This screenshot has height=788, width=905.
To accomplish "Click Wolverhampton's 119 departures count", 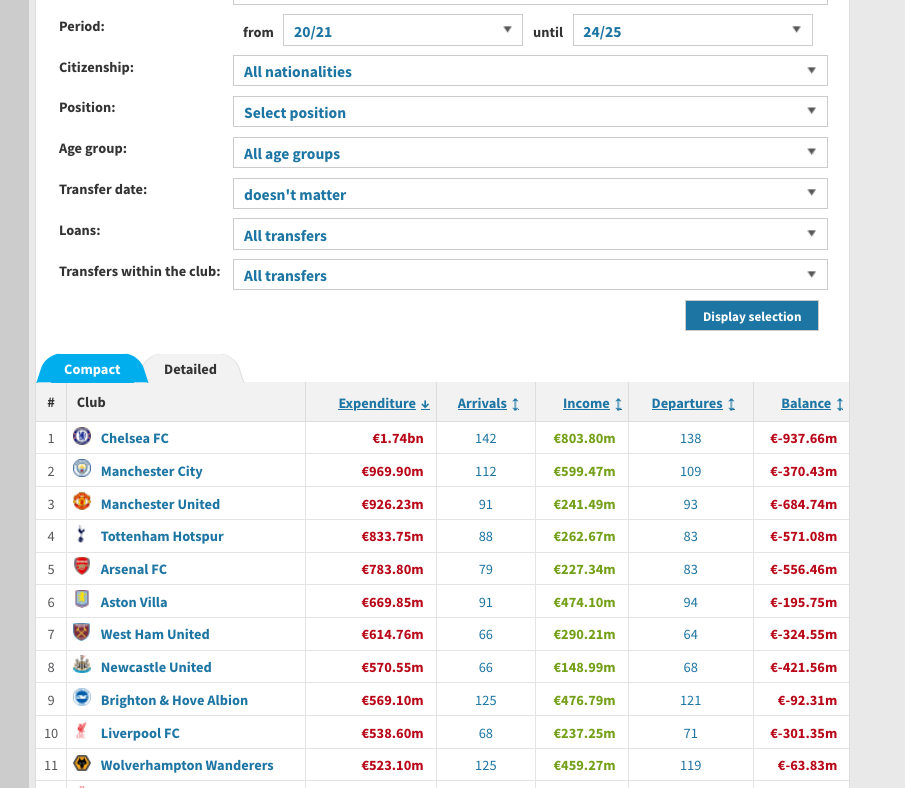I will pyautogui.click(x=690, y=765).
